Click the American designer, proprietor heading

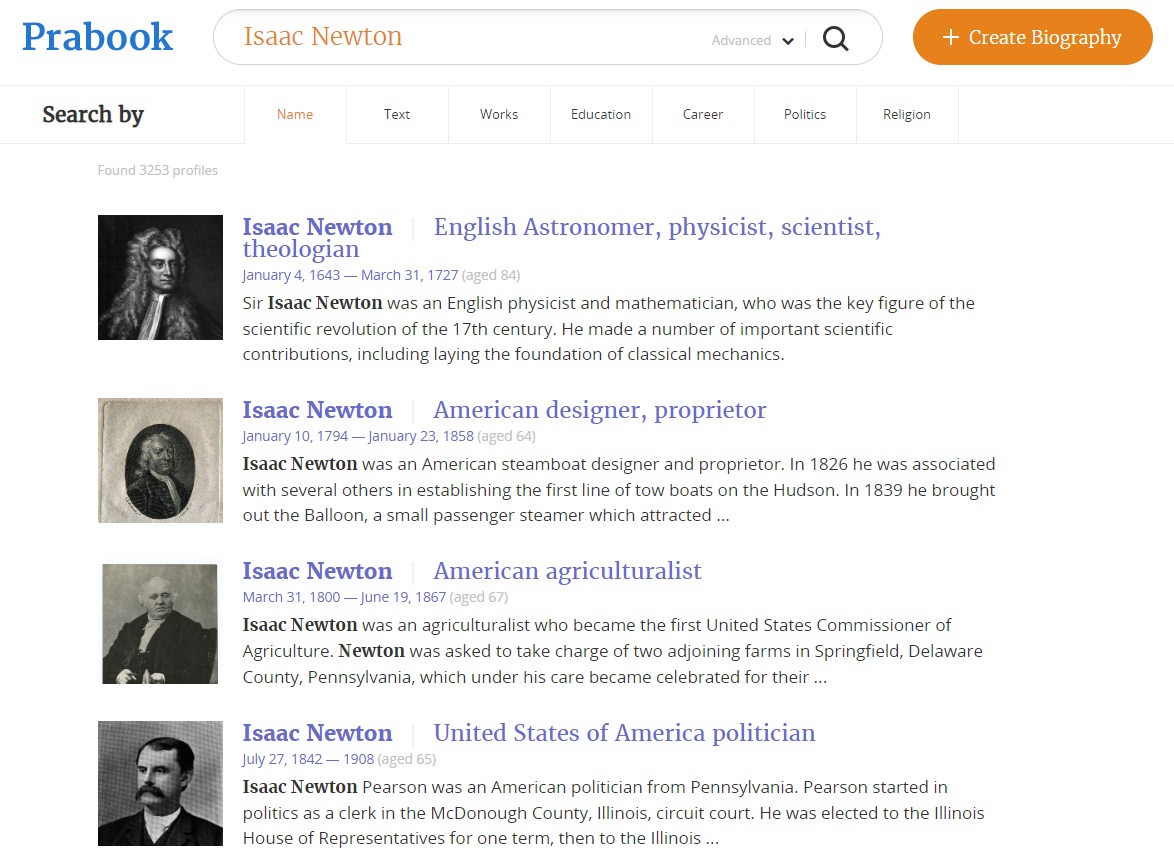click(600, 410)
